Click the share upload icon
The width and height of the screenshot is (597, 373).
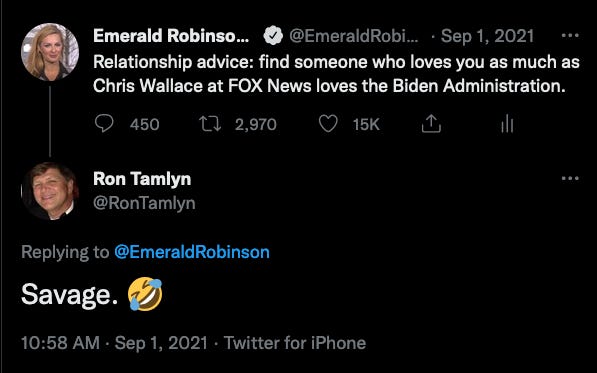[x=431, y=124]
